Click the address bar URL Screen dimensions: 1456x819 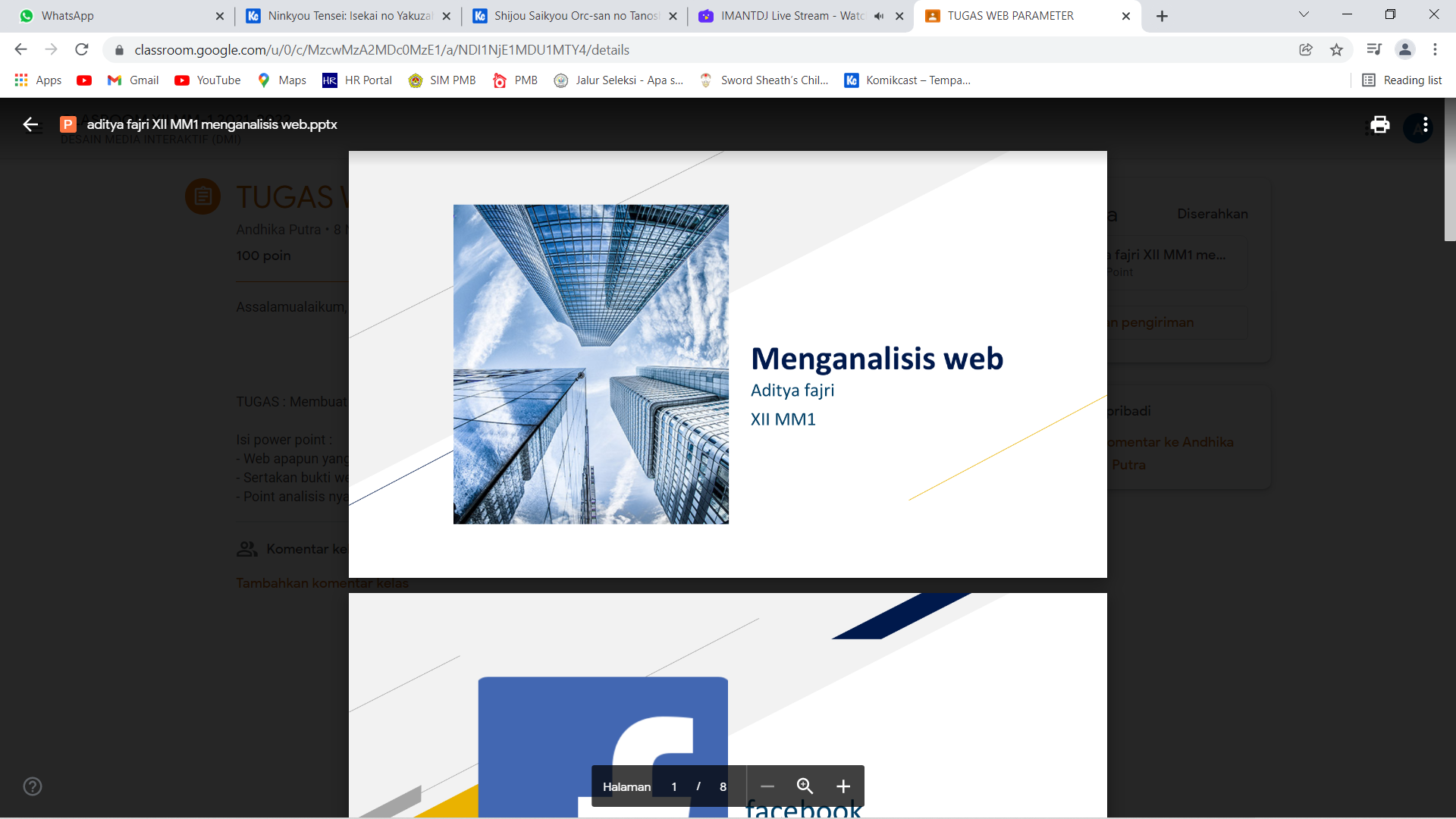pos(381,50)
